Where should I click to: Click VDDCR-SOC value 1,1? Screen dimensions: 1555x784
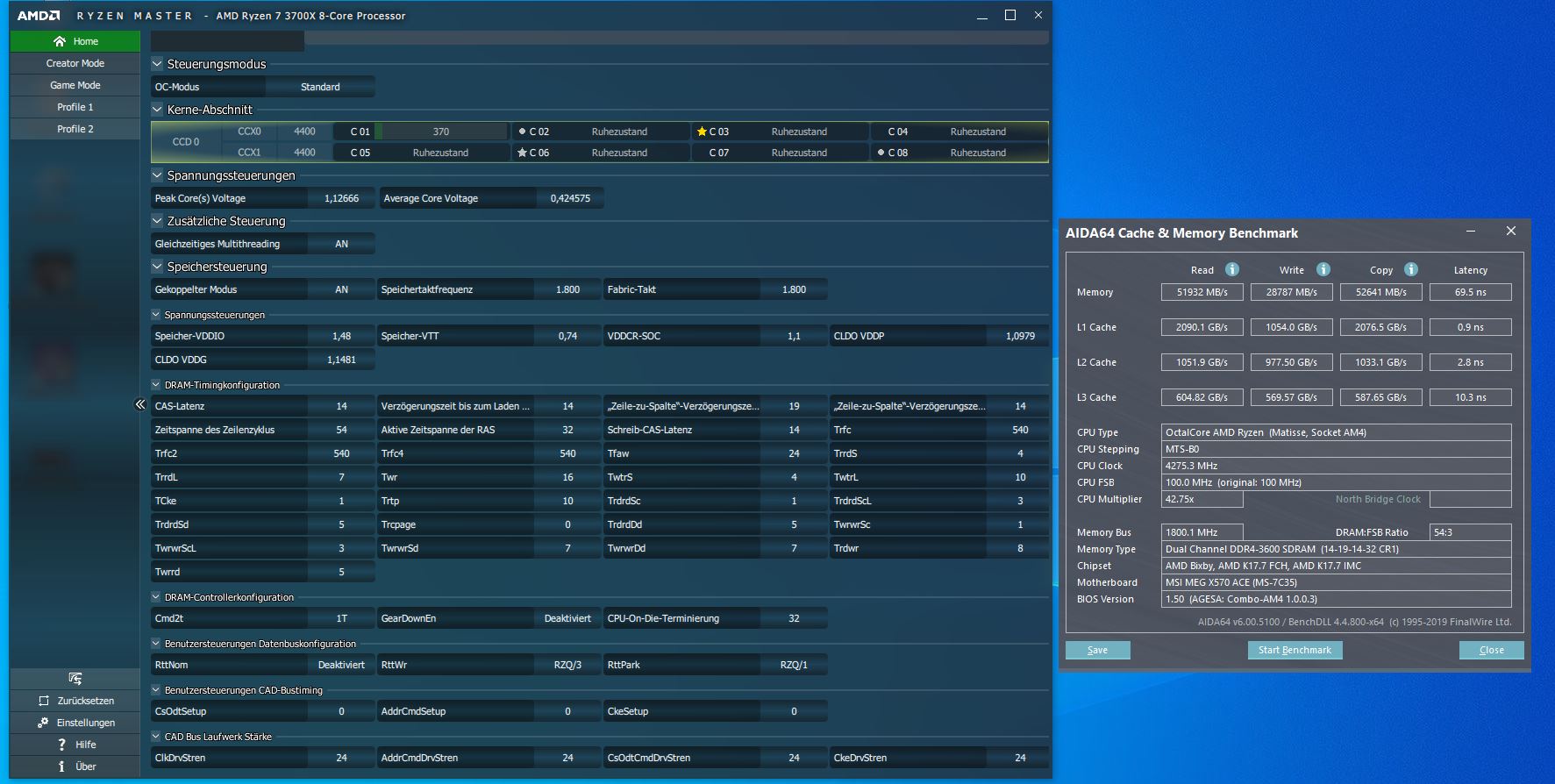click(x=794, y=336)
